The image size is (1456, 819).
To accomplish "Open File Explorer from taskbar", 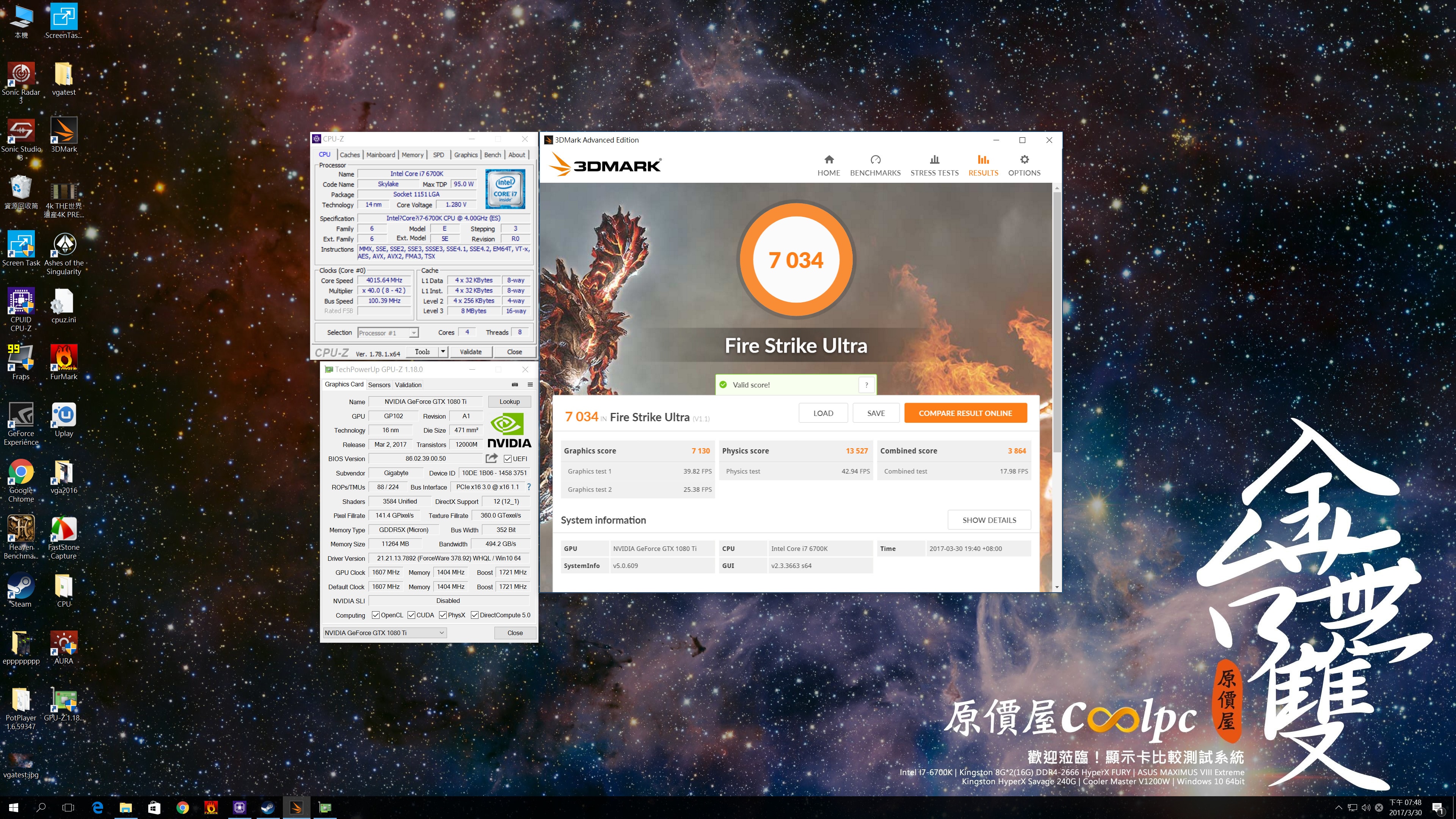I will 126,808.
